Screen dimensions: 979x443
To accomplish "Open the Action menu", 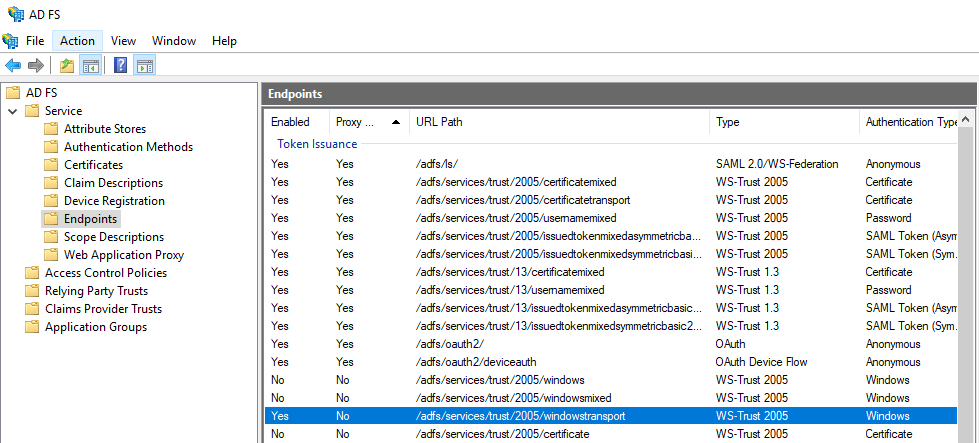I will (77, 41).
